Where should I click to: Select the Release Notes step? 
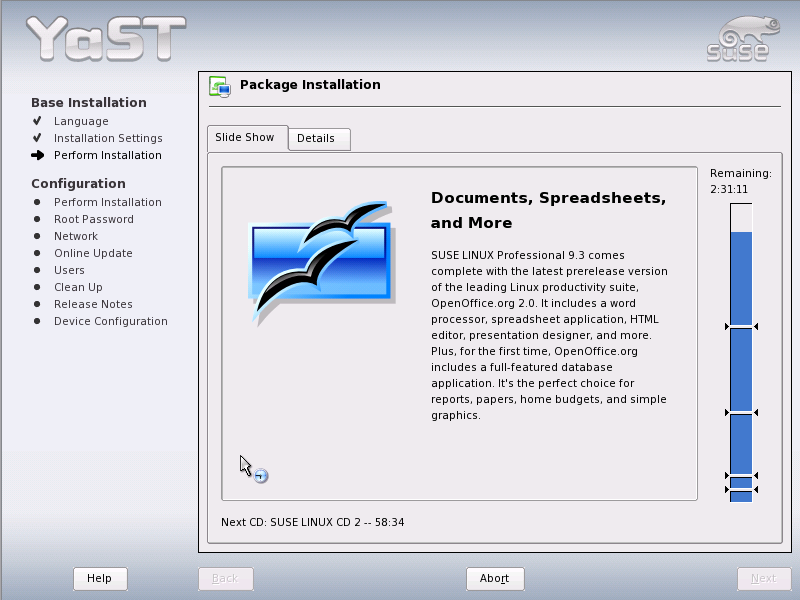[x=93, y=304]
